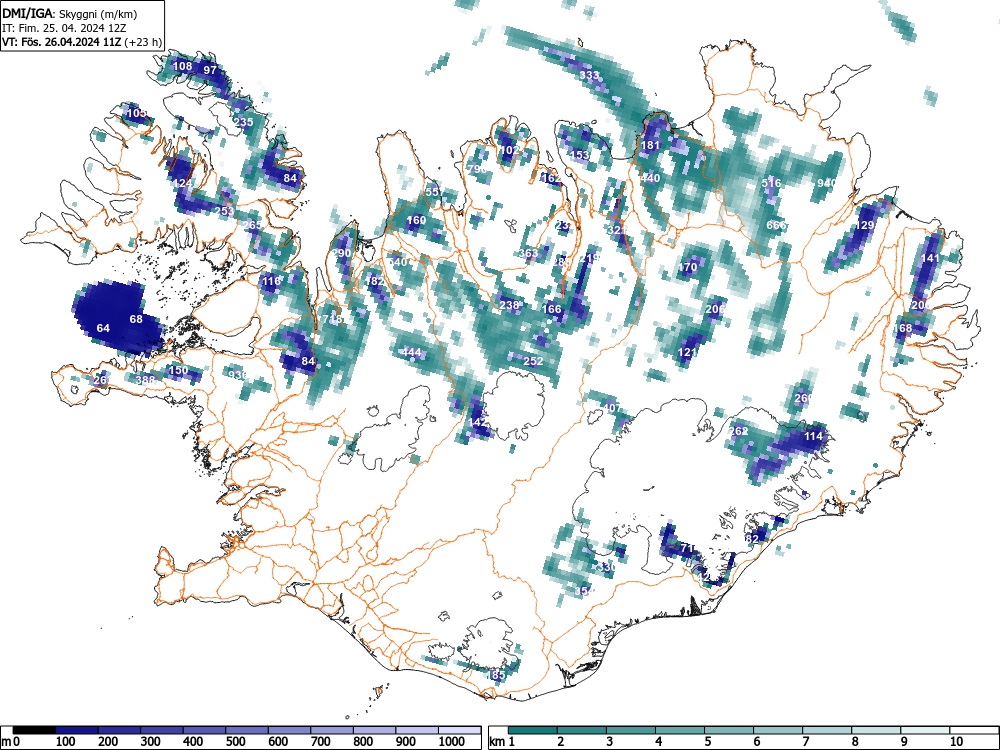Click the "290" value on the map
This screenshot has width=1000, height=750.
point(342,253)
